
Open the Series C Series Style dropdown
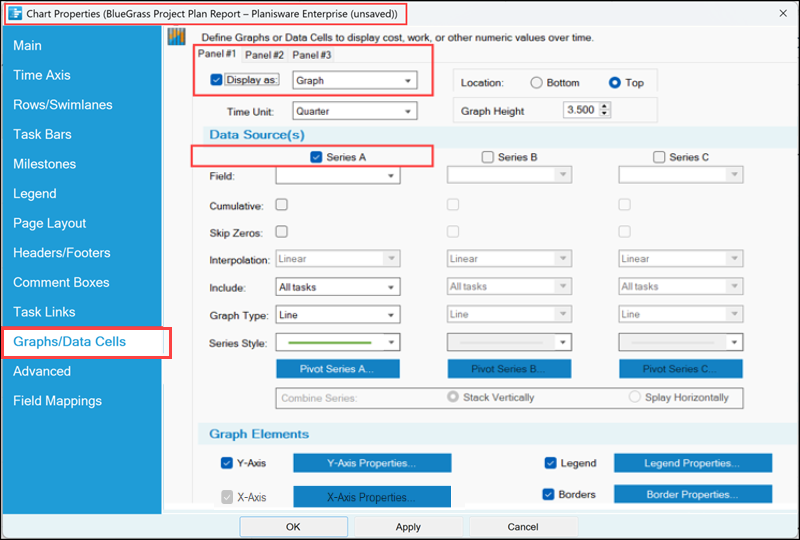click(x=681, y=342)
